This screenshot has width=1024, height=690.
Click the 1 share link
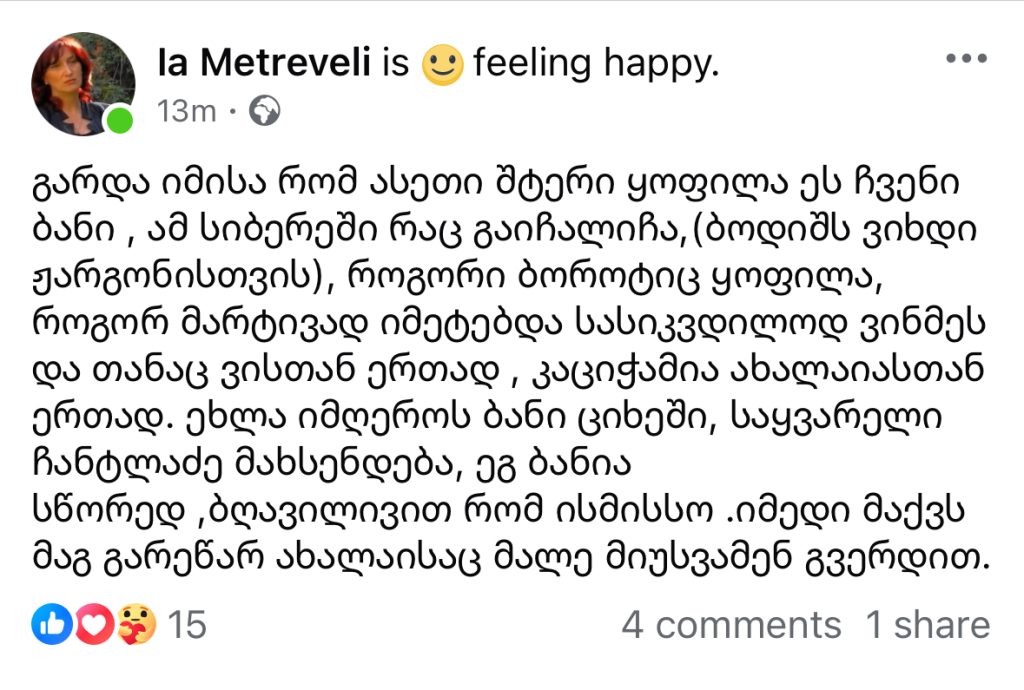(x=927, y=626)
